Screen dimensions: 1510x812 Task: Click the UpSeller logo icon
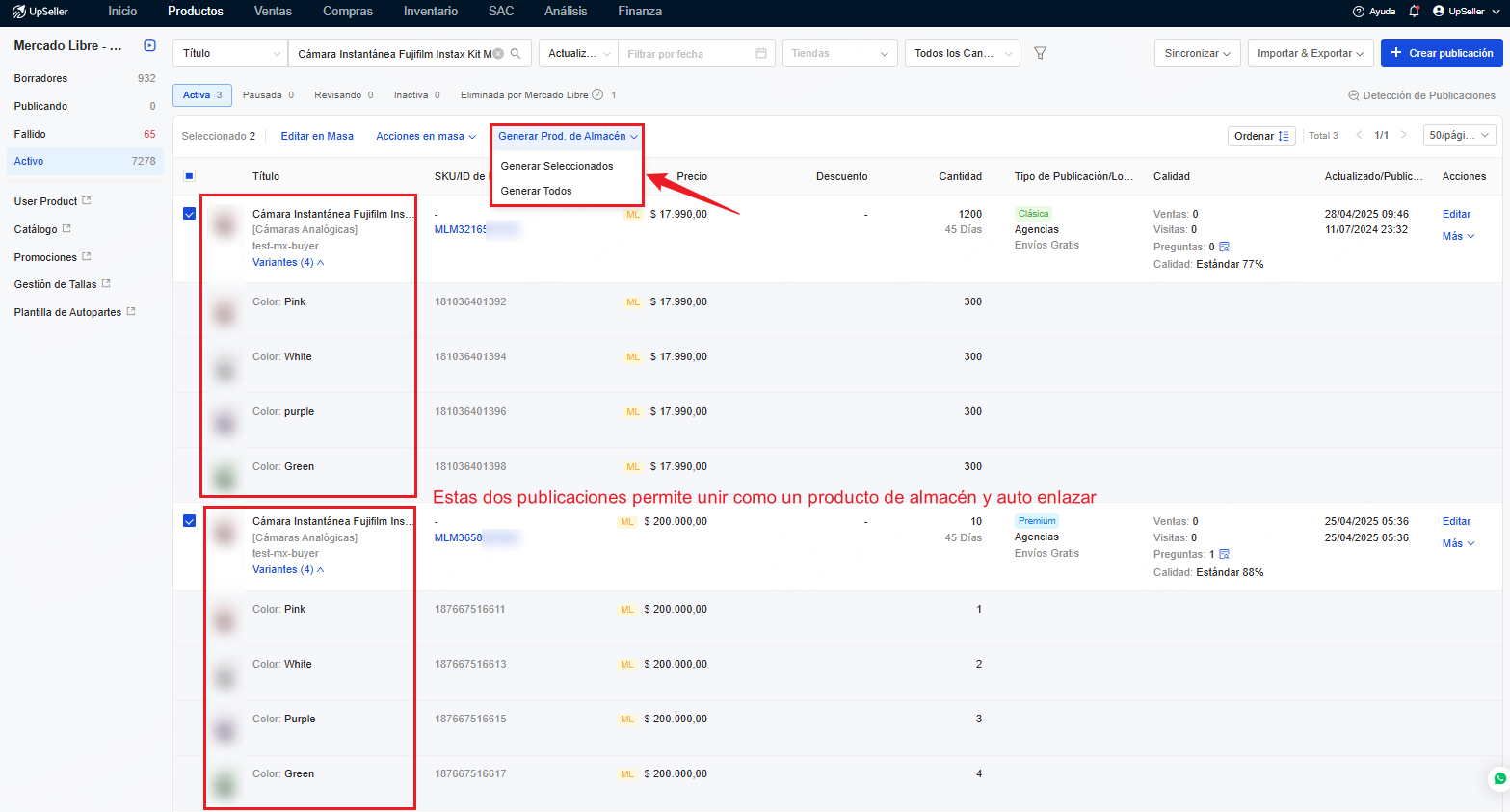18,12
